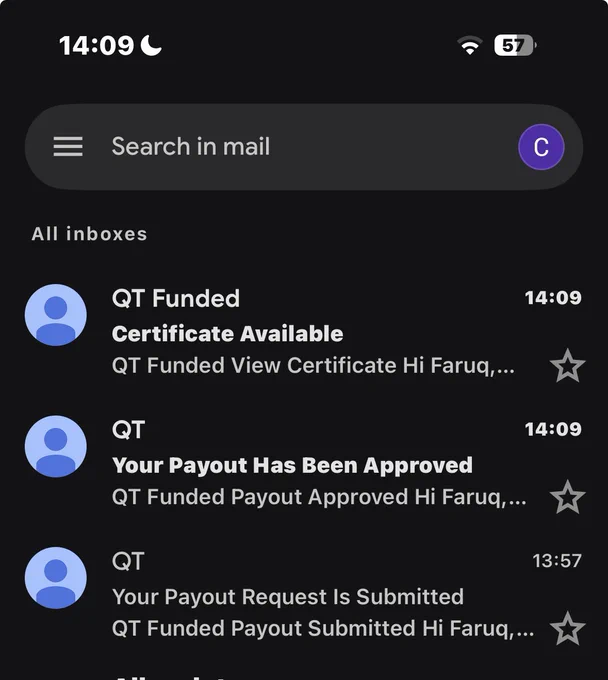Screen dimensions: 608x680
Task: Tap the battery indicator showing 57
Action: coord(515,45)
